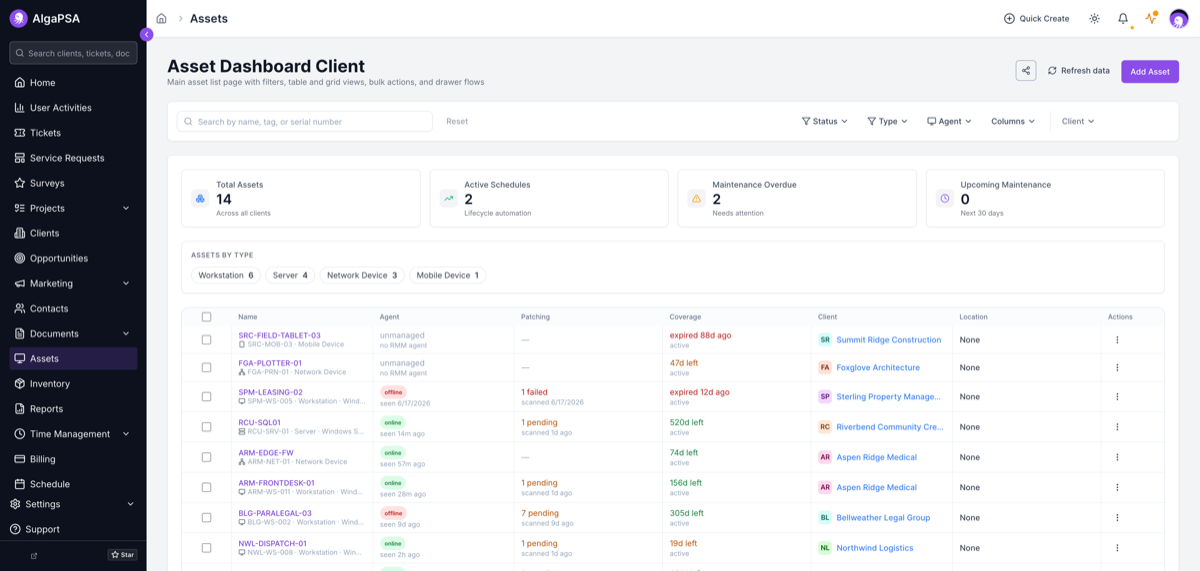
Task: Click the Maintenance Overdue warning icon
Action: 696,198
